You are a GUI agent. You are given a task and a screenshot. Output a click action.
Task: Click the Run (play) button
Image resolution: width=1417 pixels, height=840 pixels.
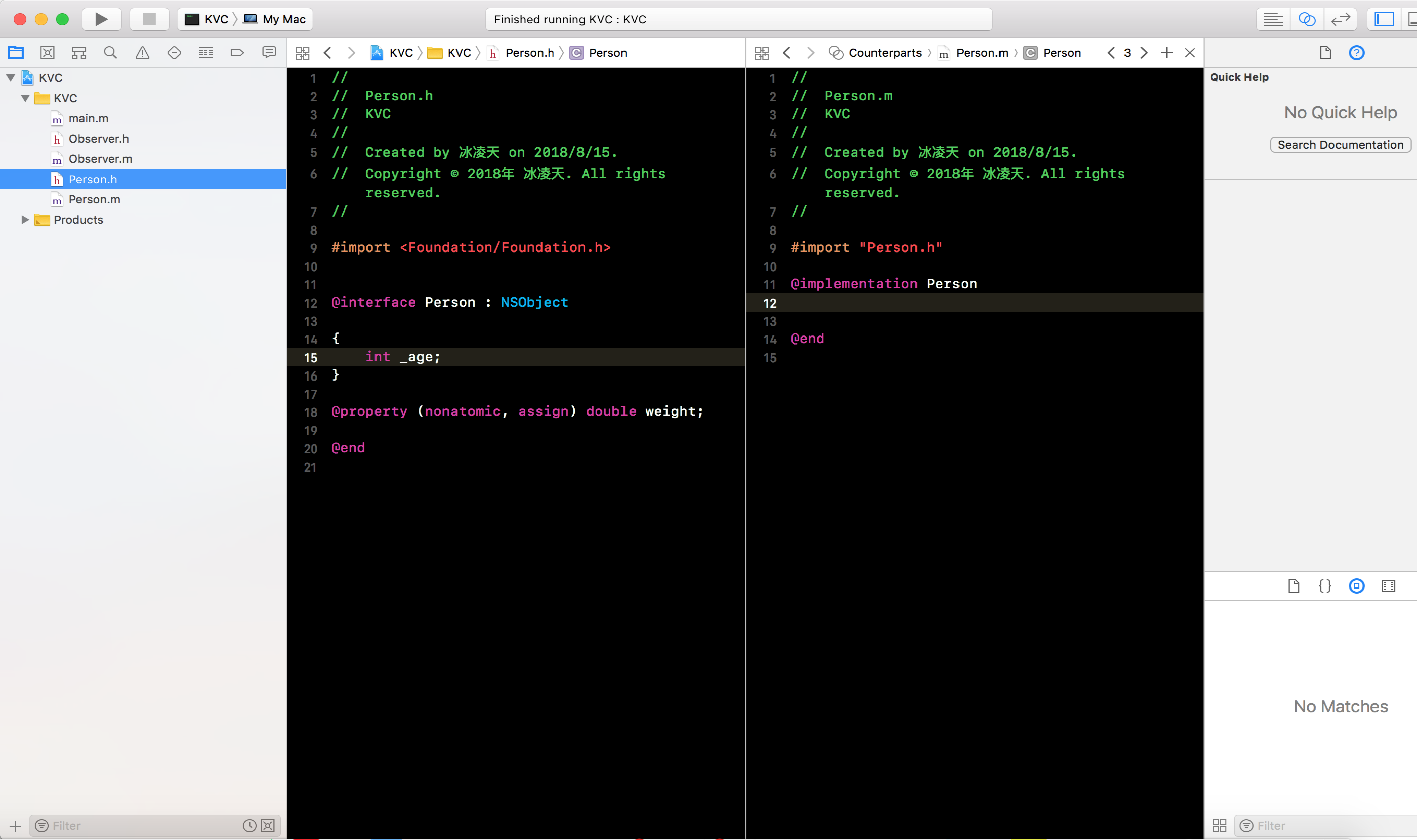click(x=101, y=19)
